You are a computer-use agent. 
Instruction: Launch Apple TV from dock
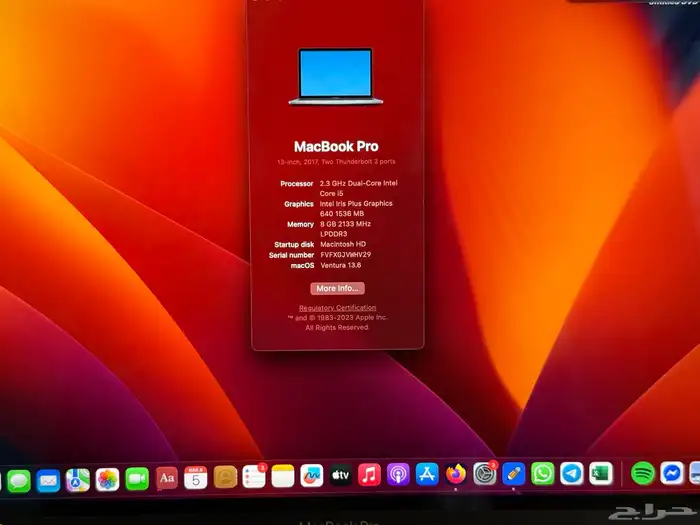pyautogui.click(x=341, y=475)
